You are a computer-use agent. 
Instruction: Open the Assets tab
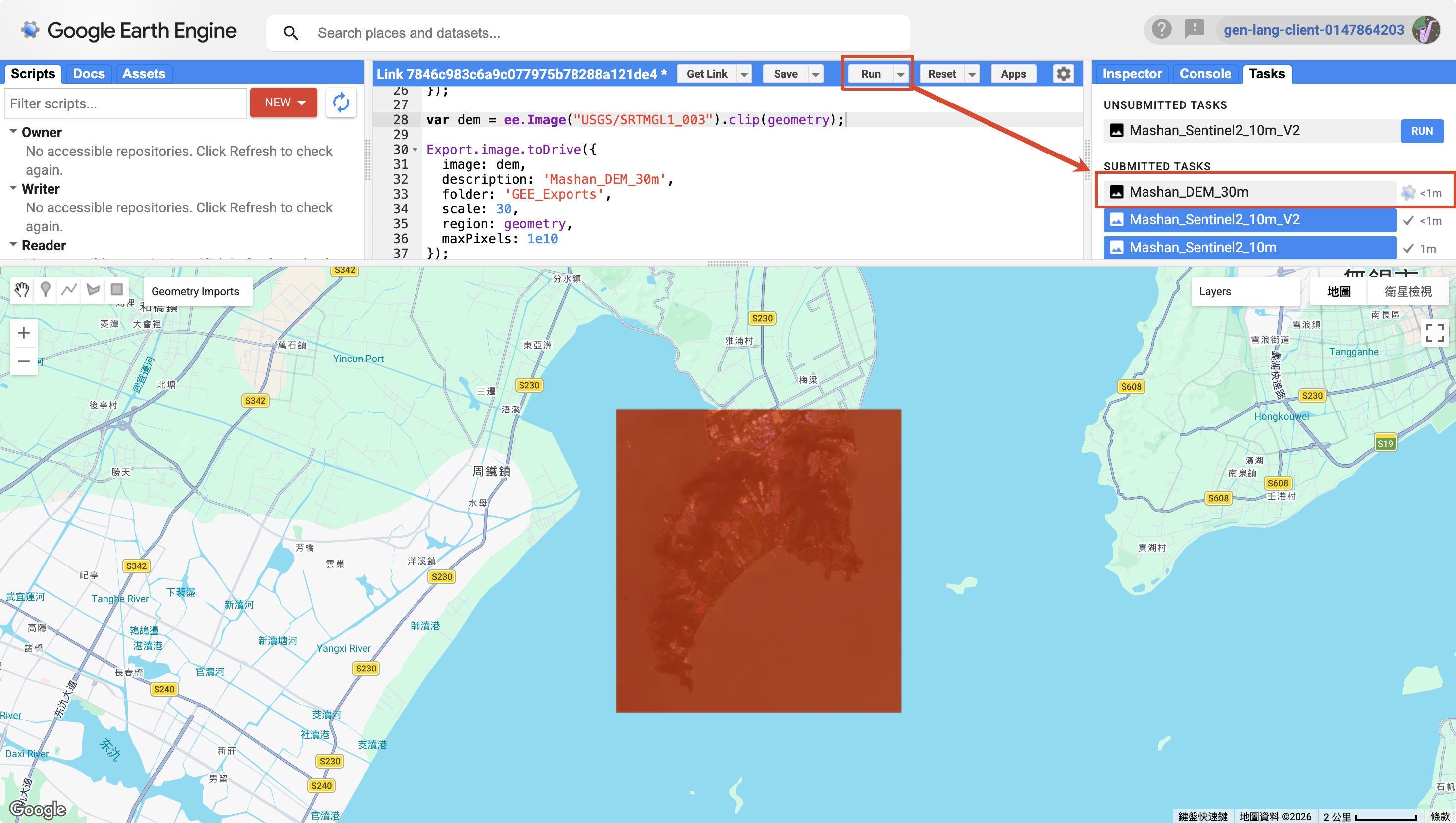click(144, 74)
